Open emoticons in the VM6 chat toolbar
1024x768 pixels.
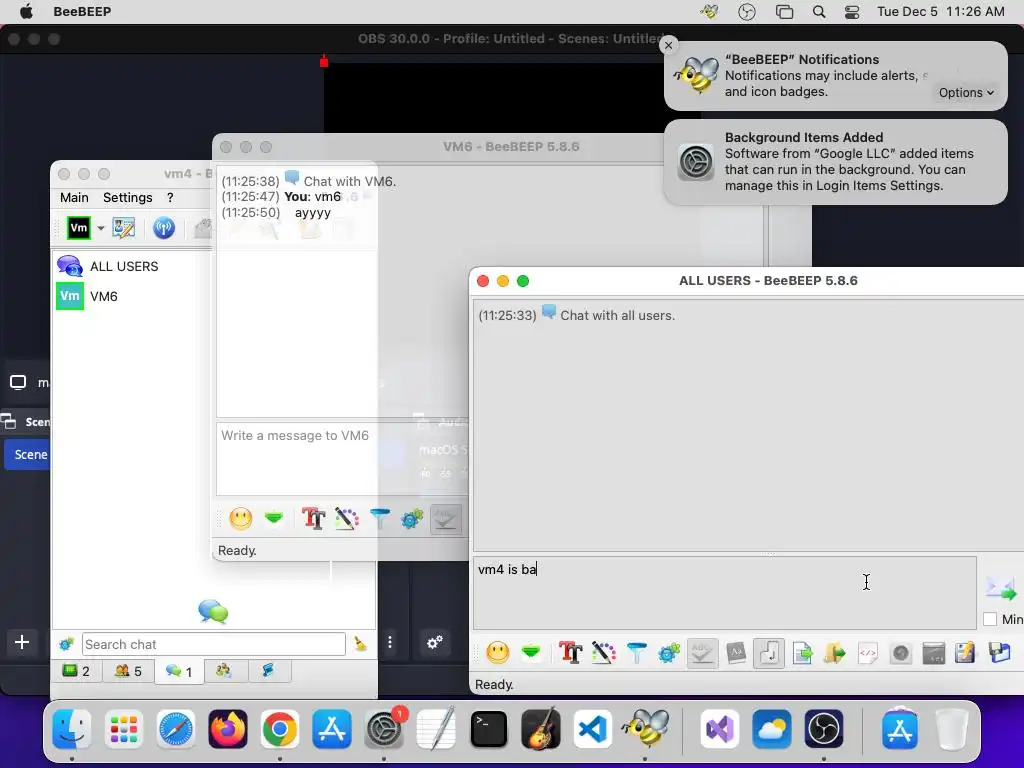[241, 519]
